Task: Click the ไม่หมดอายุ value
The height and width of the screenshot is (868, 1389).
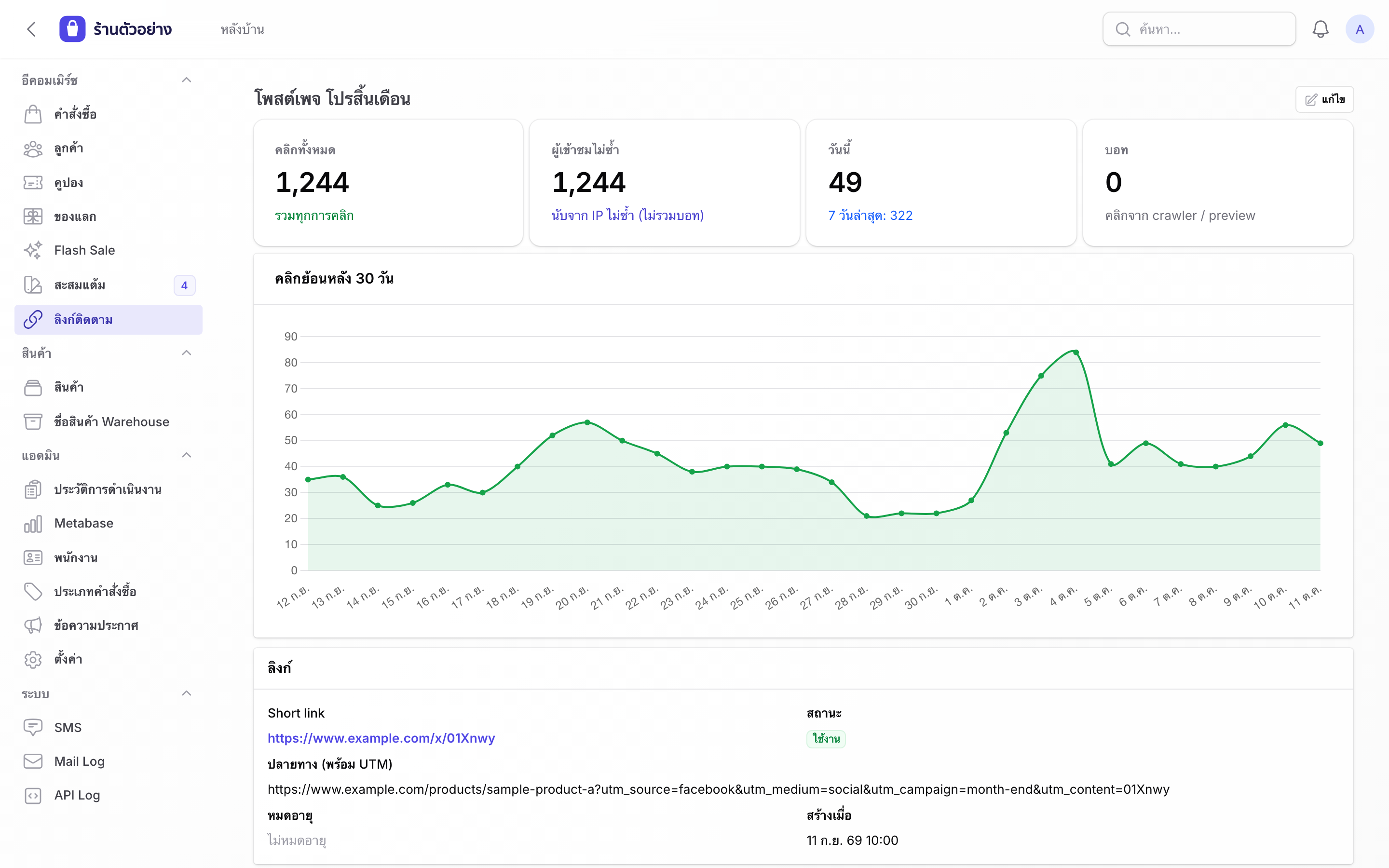Action: point(297,841)
